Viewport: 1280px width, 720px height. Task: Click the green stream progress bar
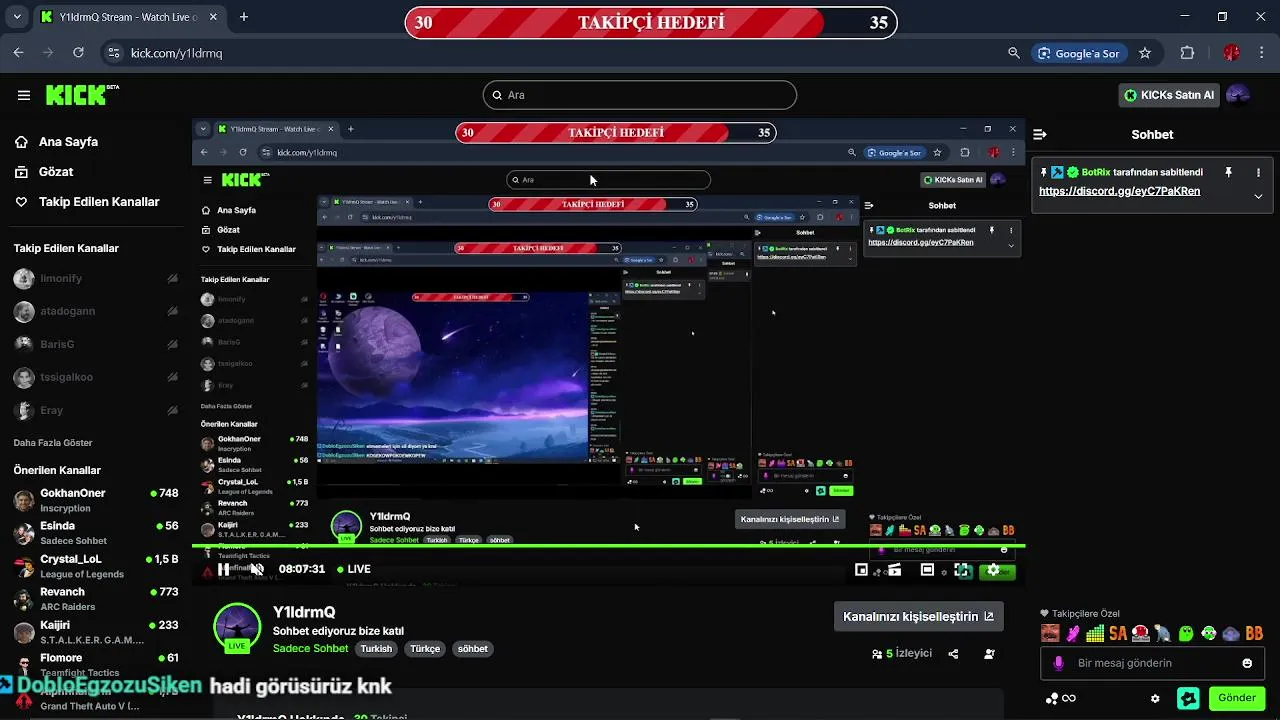click(608, 547)
